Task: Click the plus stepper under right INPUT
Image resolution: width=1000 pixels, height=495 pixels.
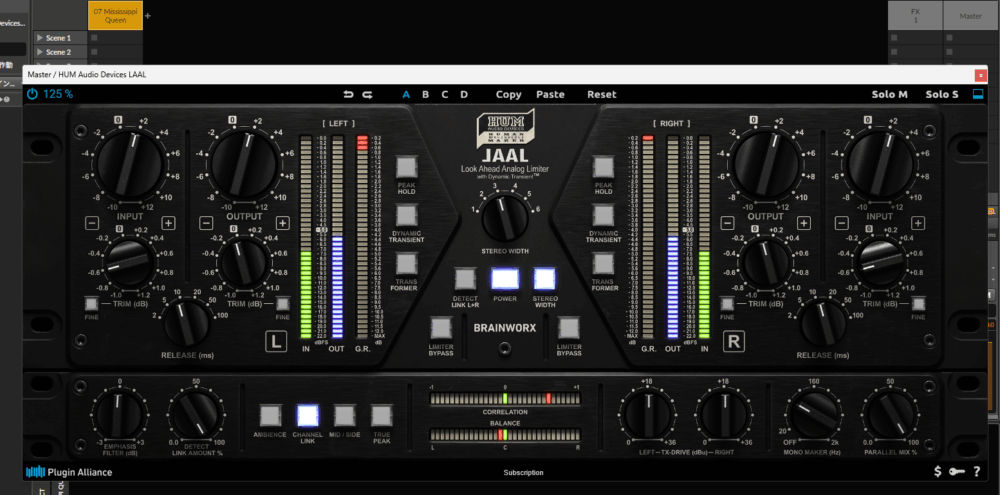Action: 918,223
